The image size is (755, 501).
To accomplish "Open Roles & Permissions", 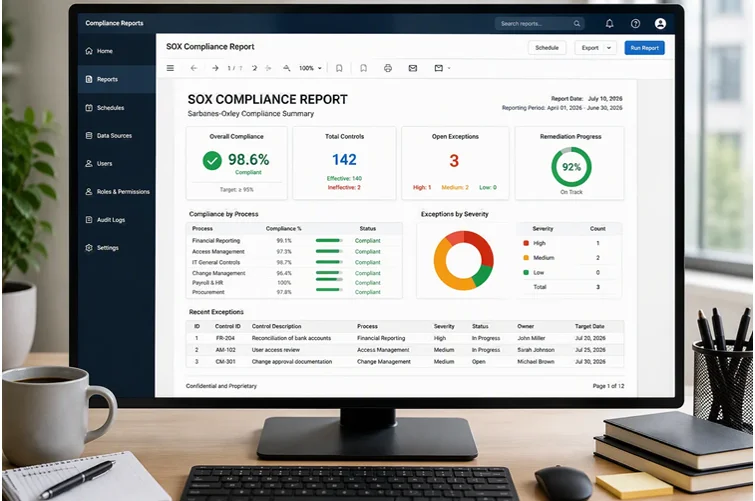I will (x=117, y=192).
